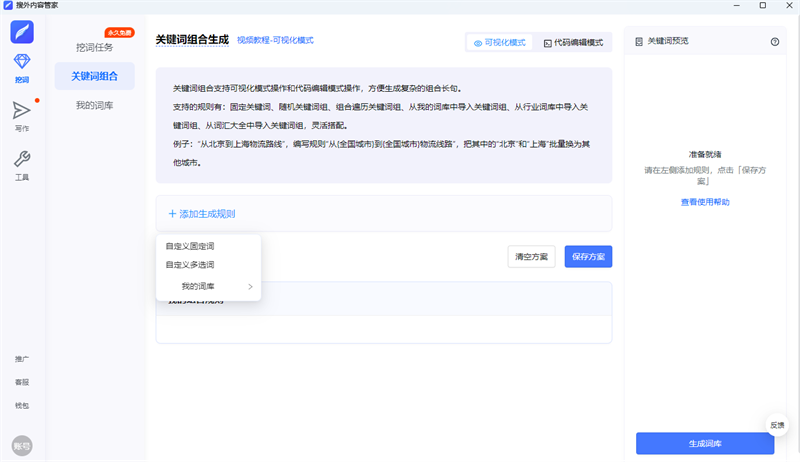Screen dimensions: 800x462
Task: Open 推广 in the left sidebar
Action: (x=22, y=359)
